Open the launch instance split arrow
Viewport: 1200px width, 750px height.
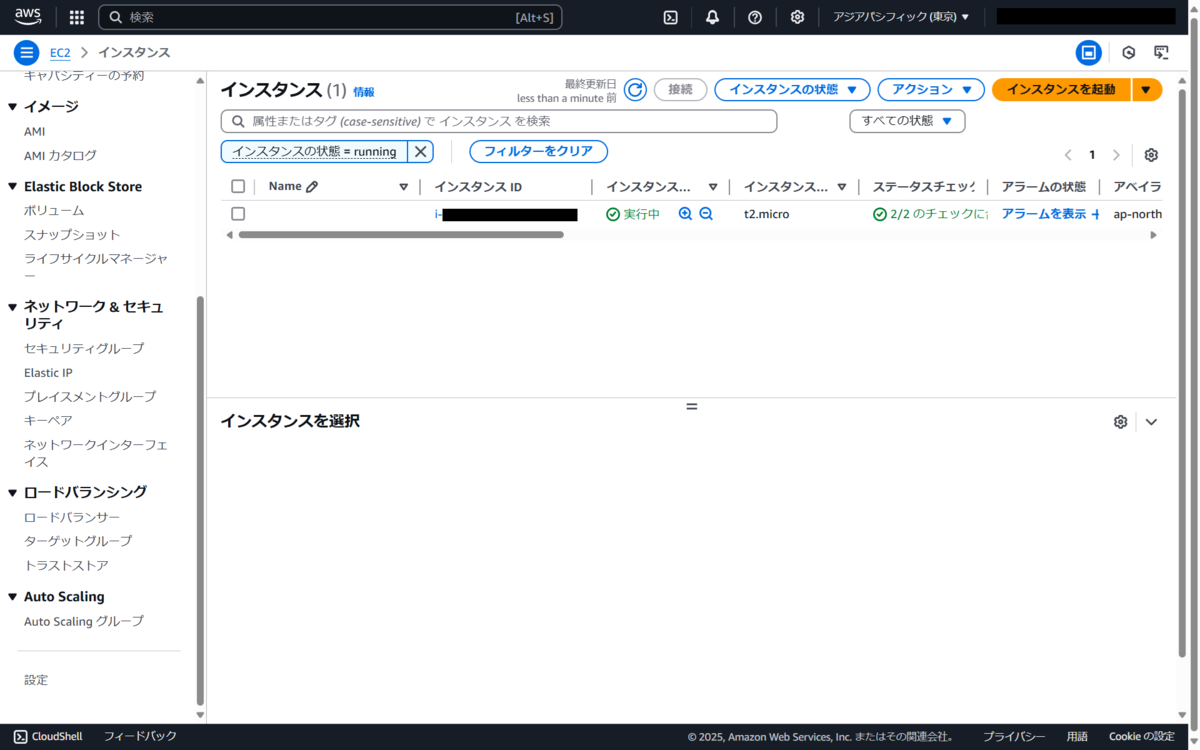click(1146, 90)
